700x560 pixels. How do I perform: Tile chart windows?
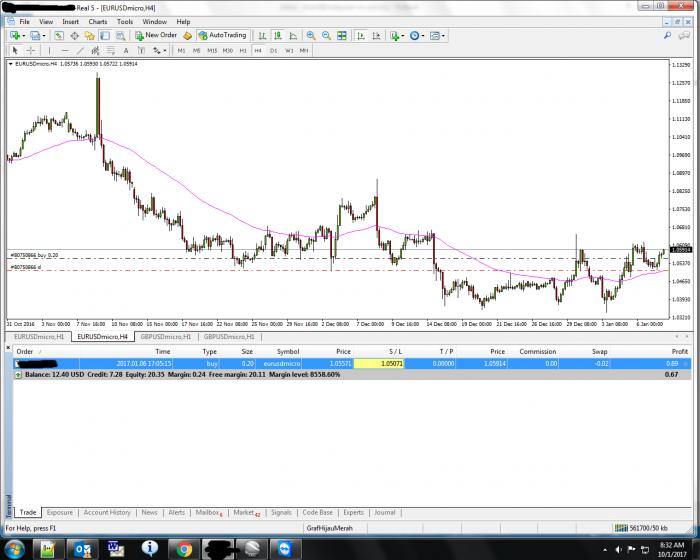coord(342,35)
